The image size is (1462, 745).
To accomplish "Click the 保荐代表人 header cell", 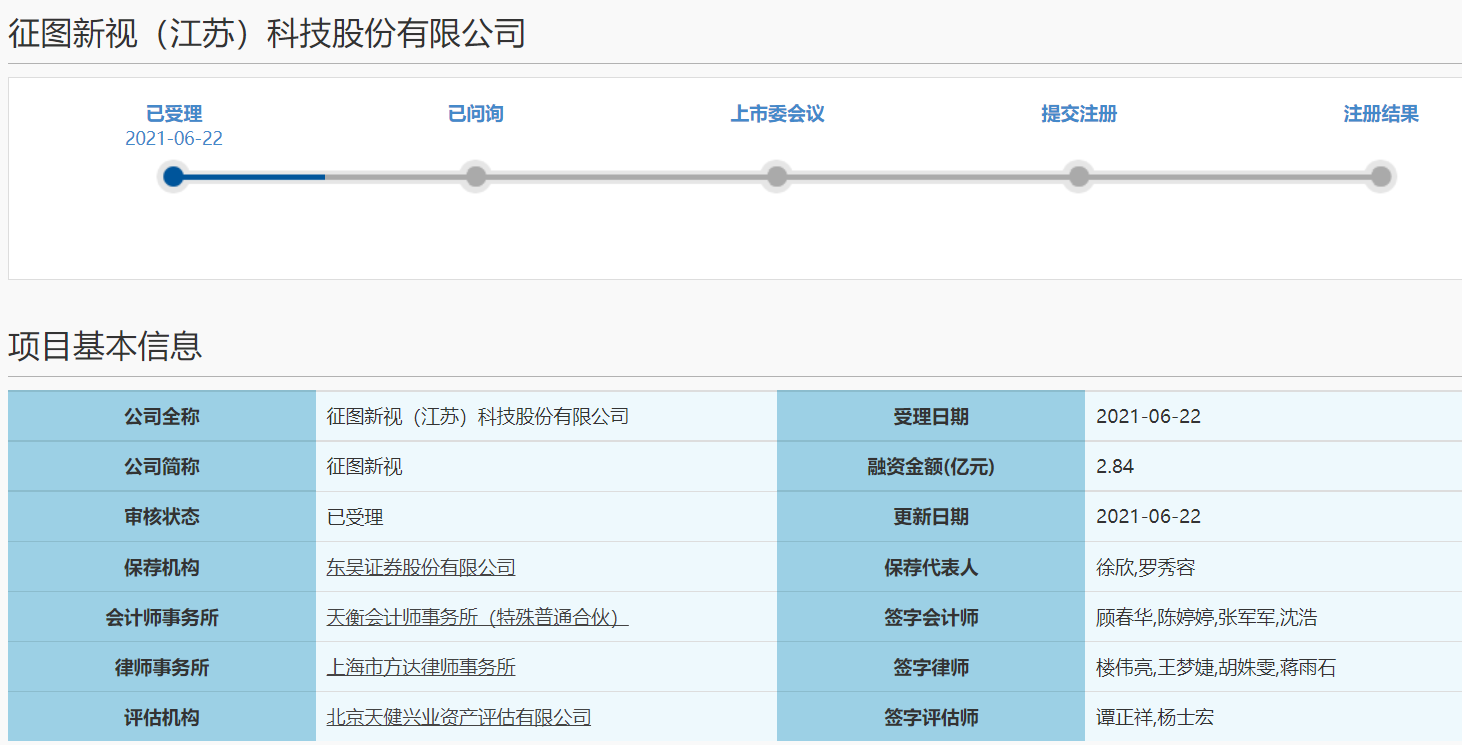I will [931, 567].
